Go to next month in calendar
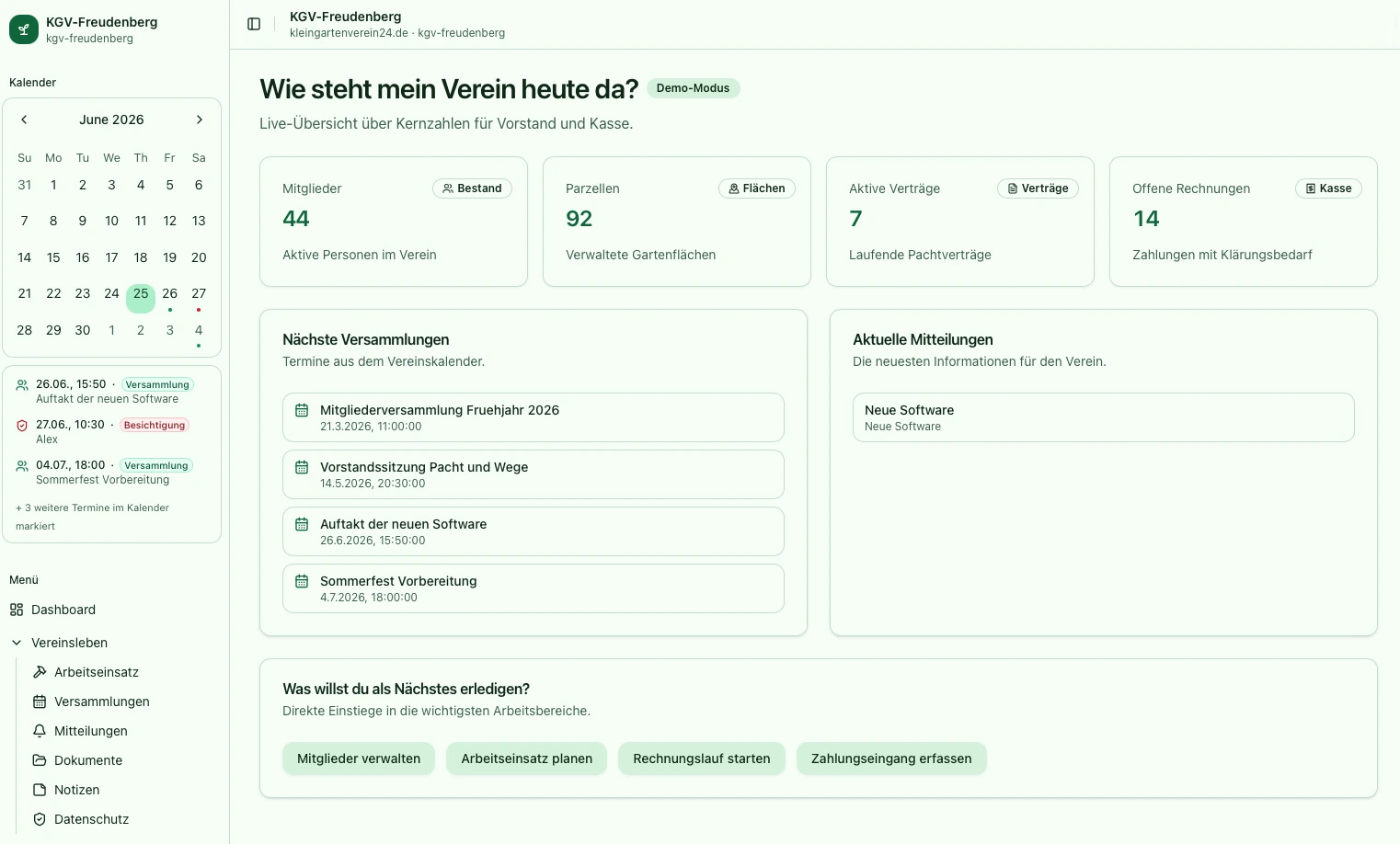1400x844 pixels. pyautogui.click(x=200, y=120)
